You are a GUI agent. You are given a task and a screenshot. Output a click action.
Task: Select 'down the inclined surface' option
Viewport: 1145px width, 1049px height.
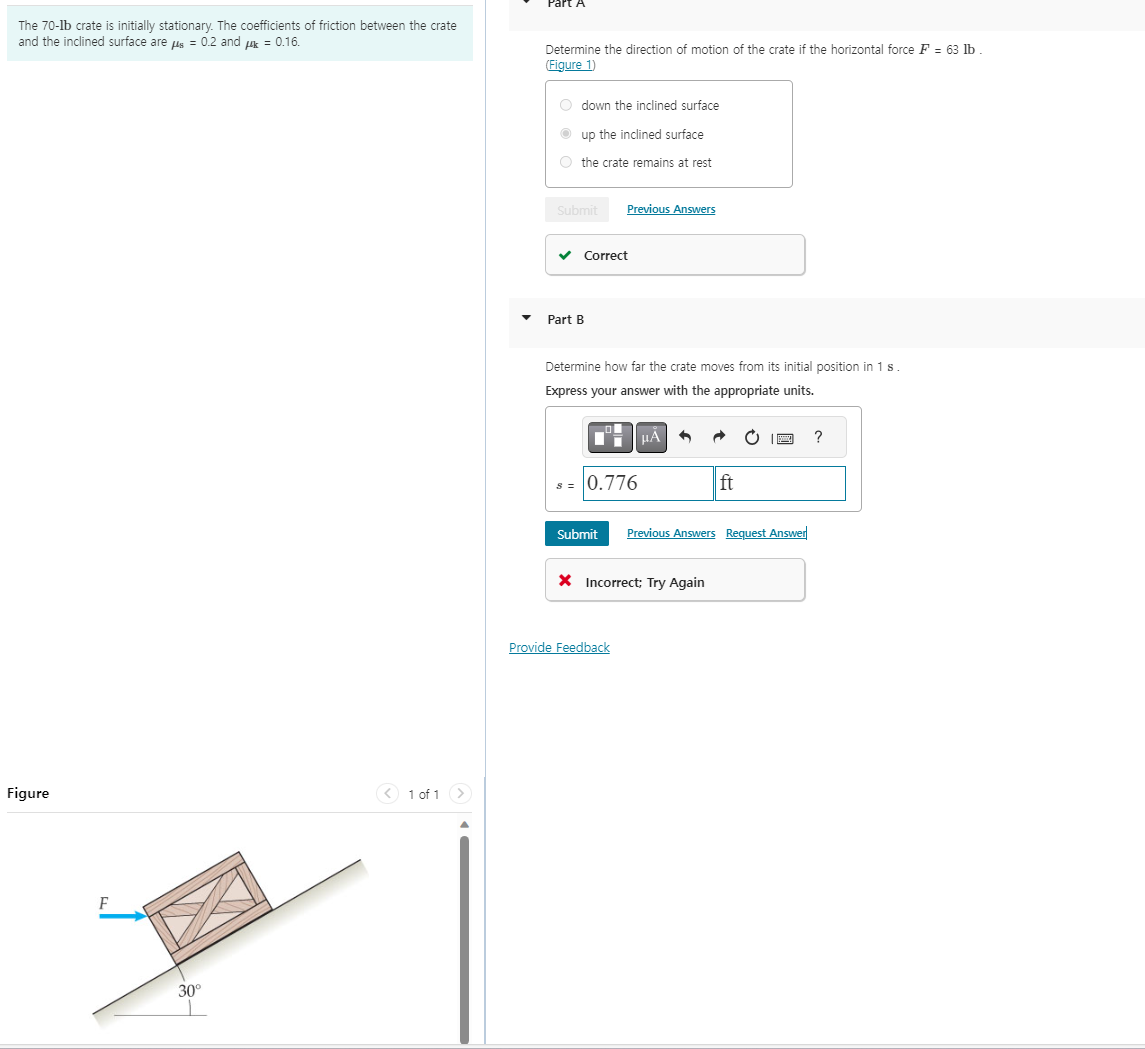(565, 105)
